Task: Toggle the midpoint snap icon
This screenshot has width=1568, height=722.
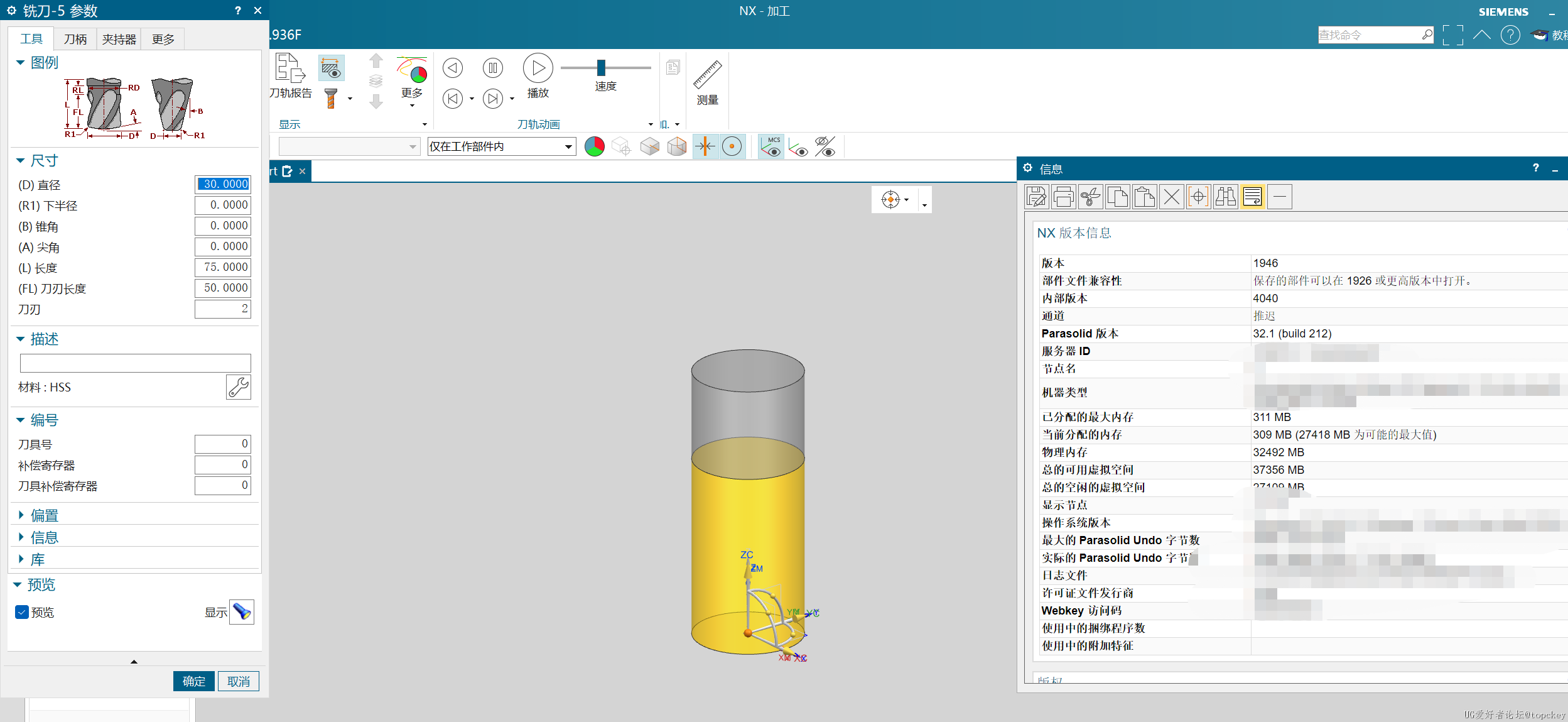Action: [x=705, y=146]
